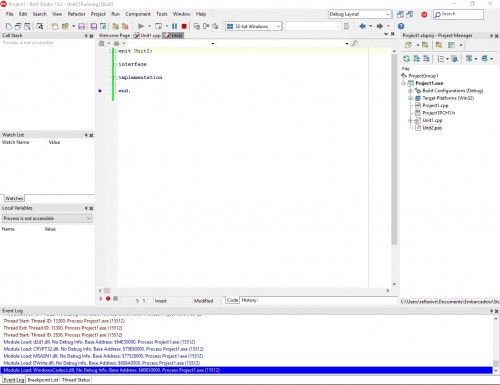Open the Tools menu
Viewport: 500px width, 385px height.
(x=162, y=14)
